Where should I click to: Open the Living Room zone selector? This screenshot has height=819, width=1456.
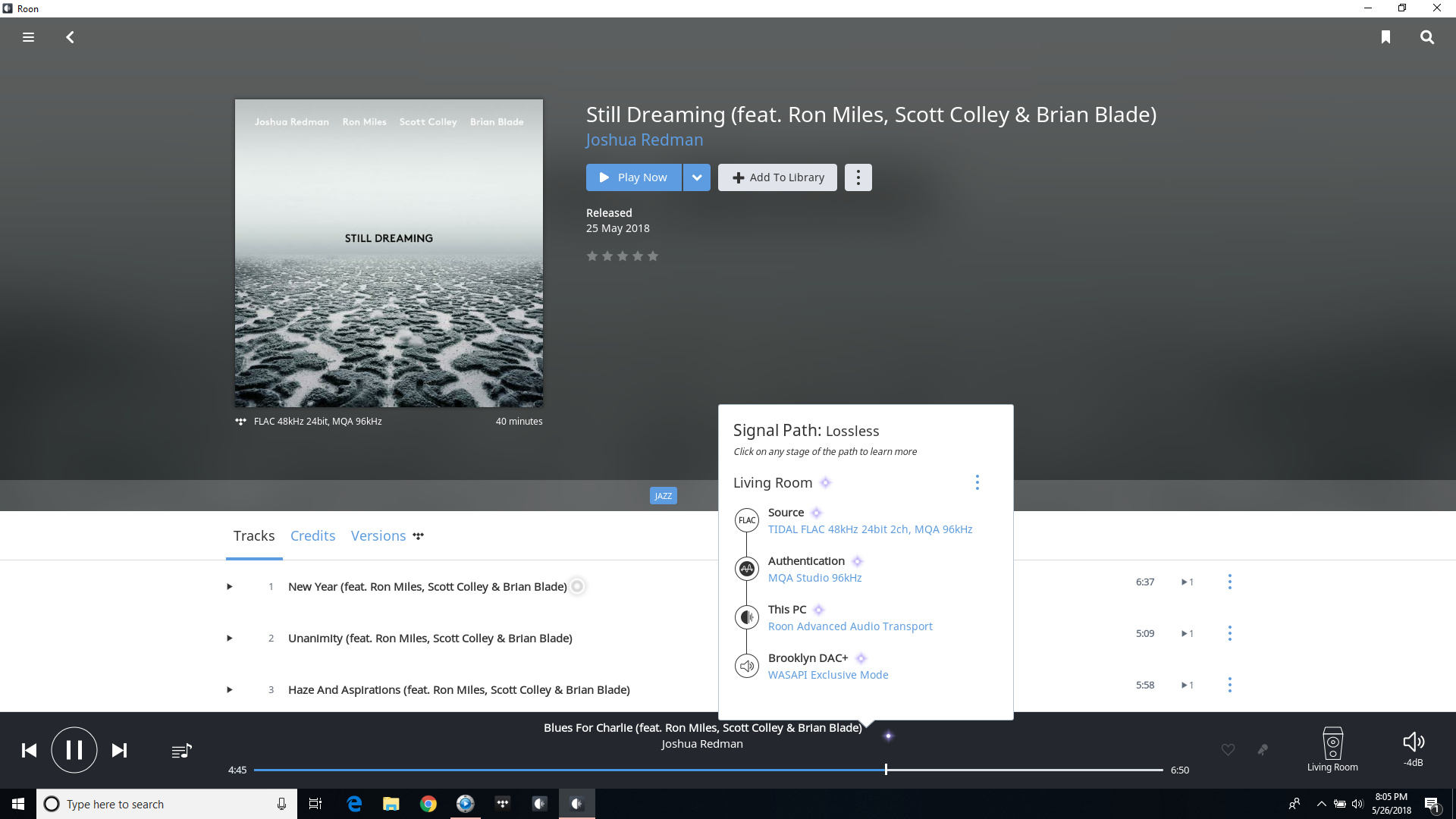(x=1332, y=750)
